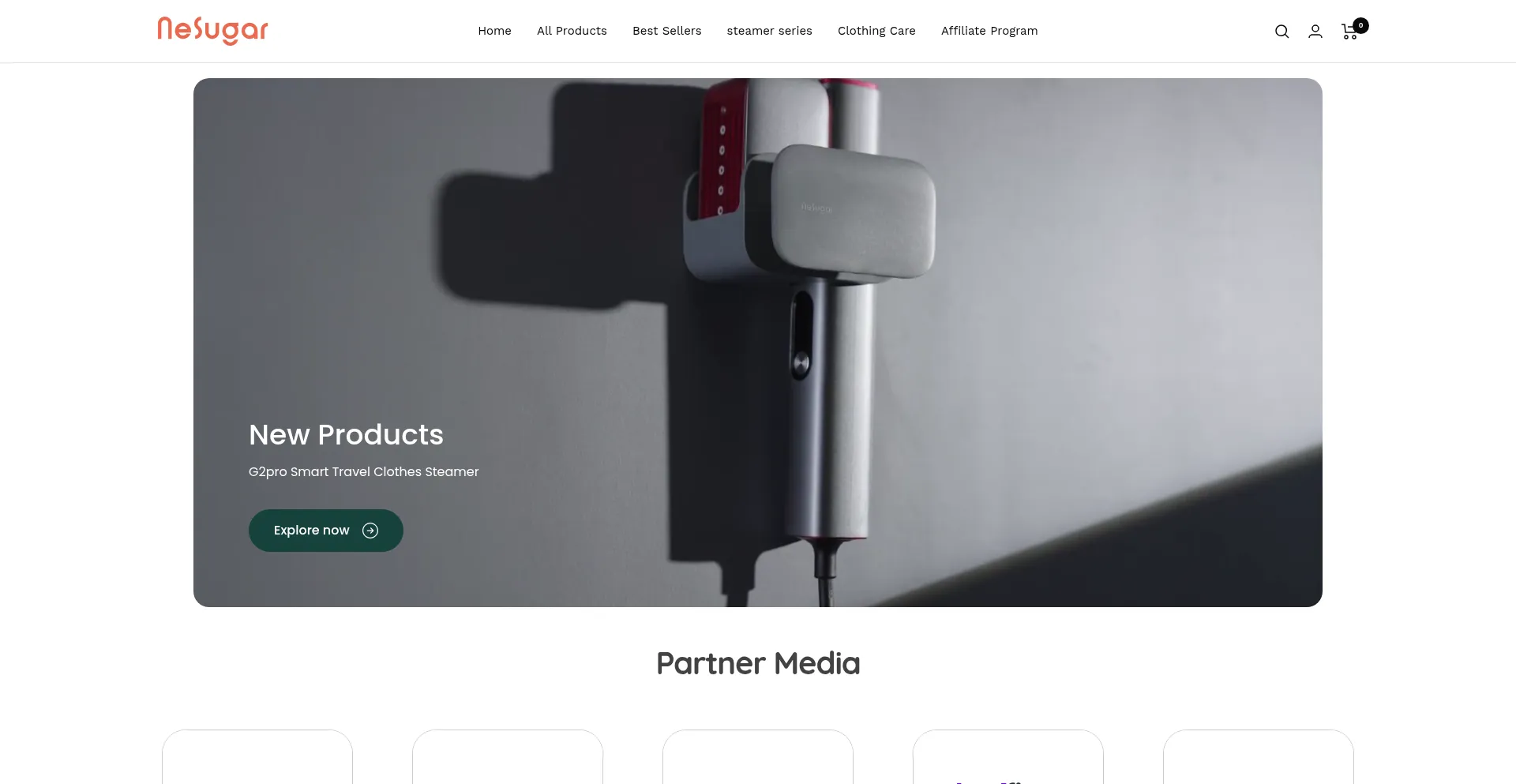The height and width of the screenshot is (784, 1516).
Task: Go to Home menu item
Action: click(x=494, y=31)
